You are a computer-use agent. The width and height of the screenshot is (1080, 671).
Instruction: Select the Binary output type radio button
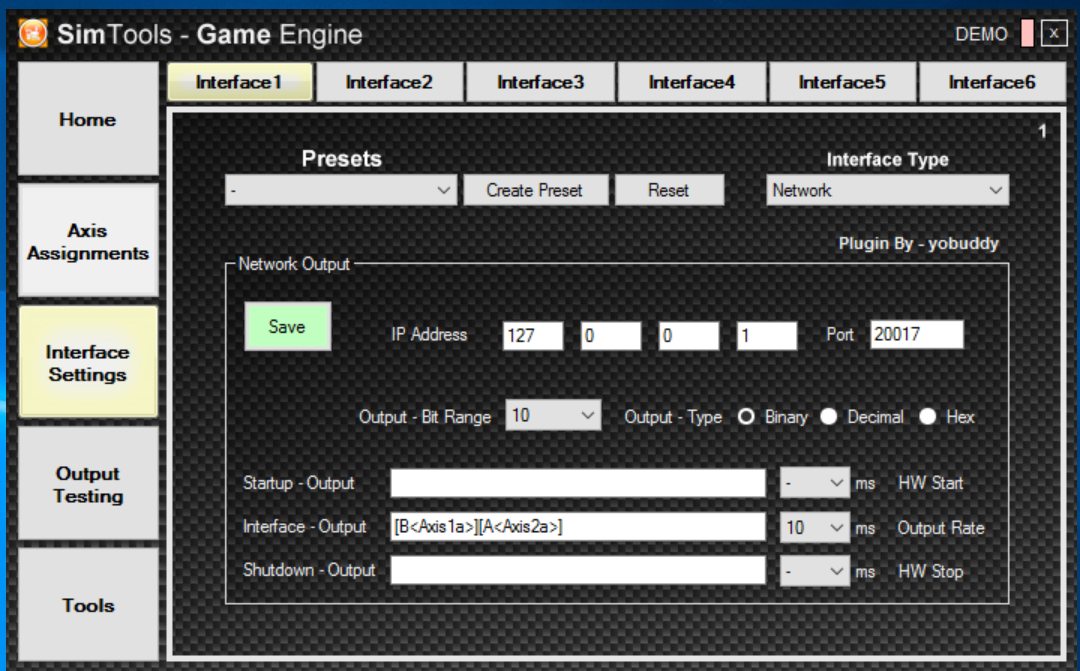[x=746, y=417]
